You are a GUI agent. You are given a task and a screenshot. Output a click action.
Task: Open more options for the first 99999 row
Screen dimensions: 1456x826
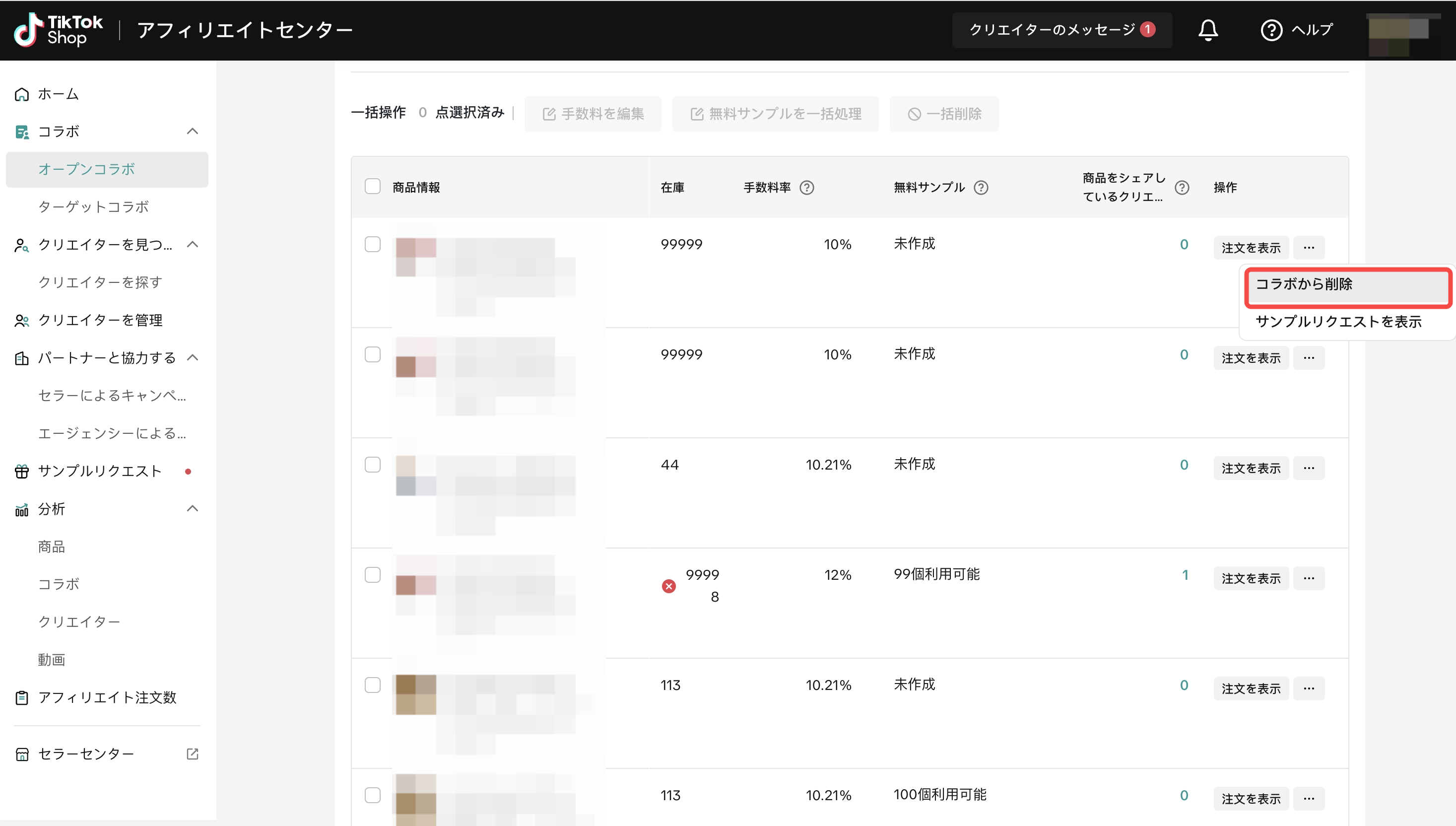tap(1309, 247)
